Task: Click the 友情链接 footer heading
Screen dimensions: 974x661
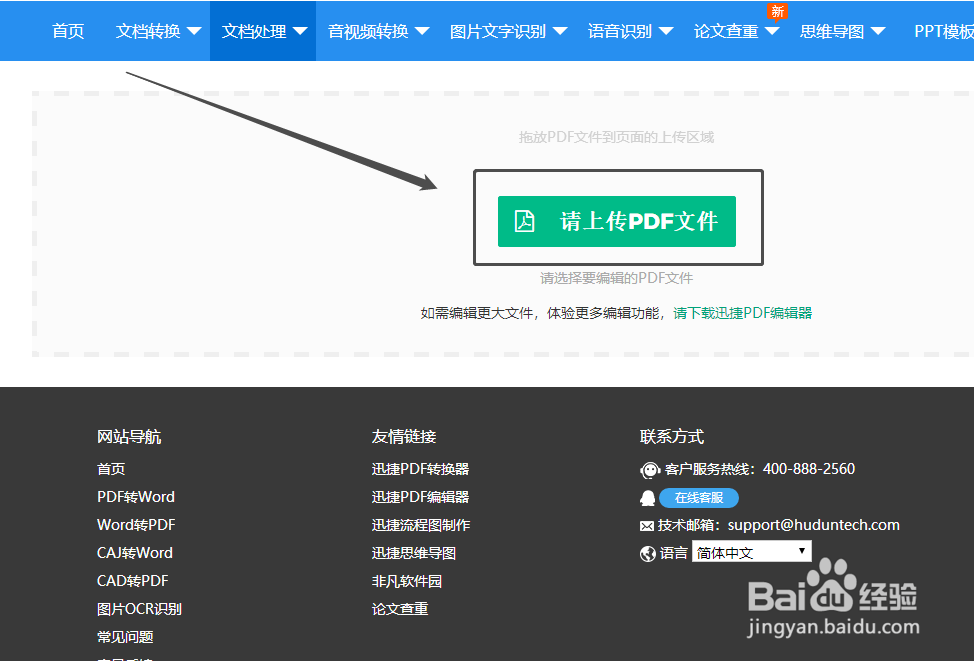Action: point(404,437)
